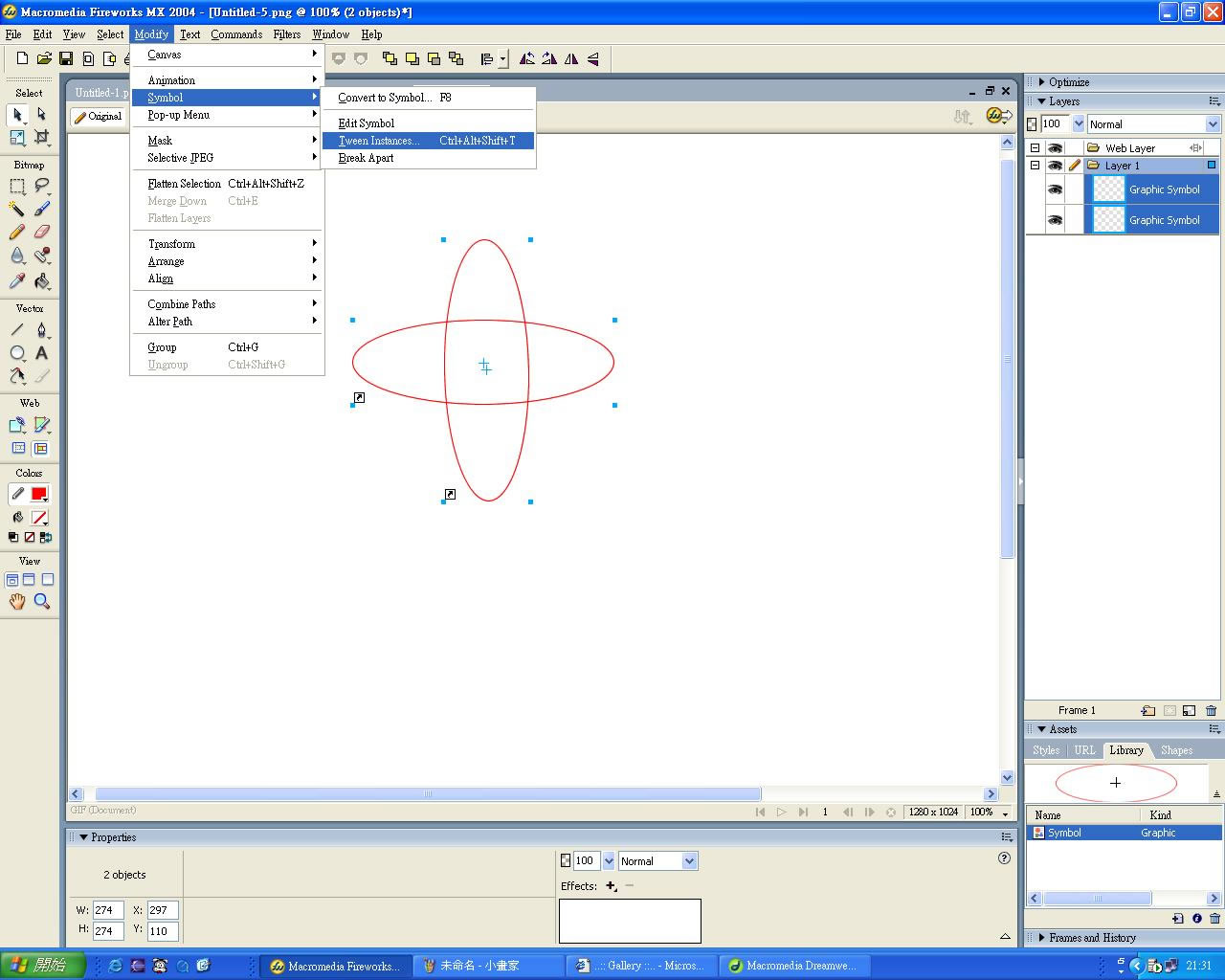Collapse the Layer 1 tree node
The width and height of the screenshot is (1225, 980).
(1035, 166)
